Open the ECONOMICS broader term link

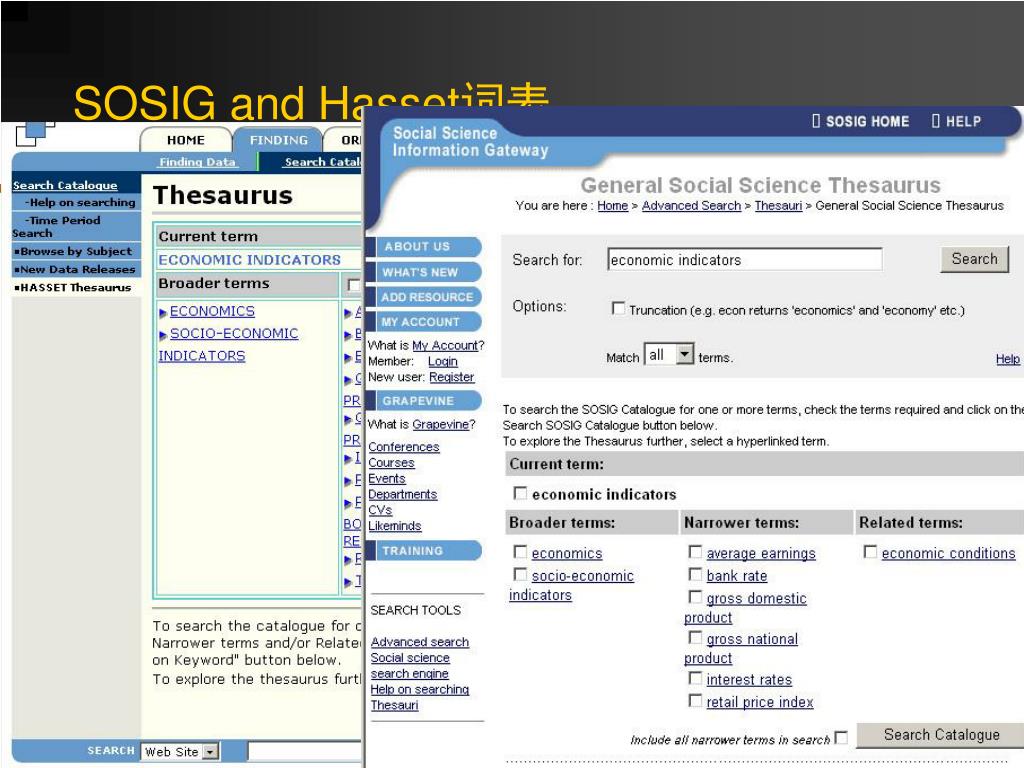[212, 312]
